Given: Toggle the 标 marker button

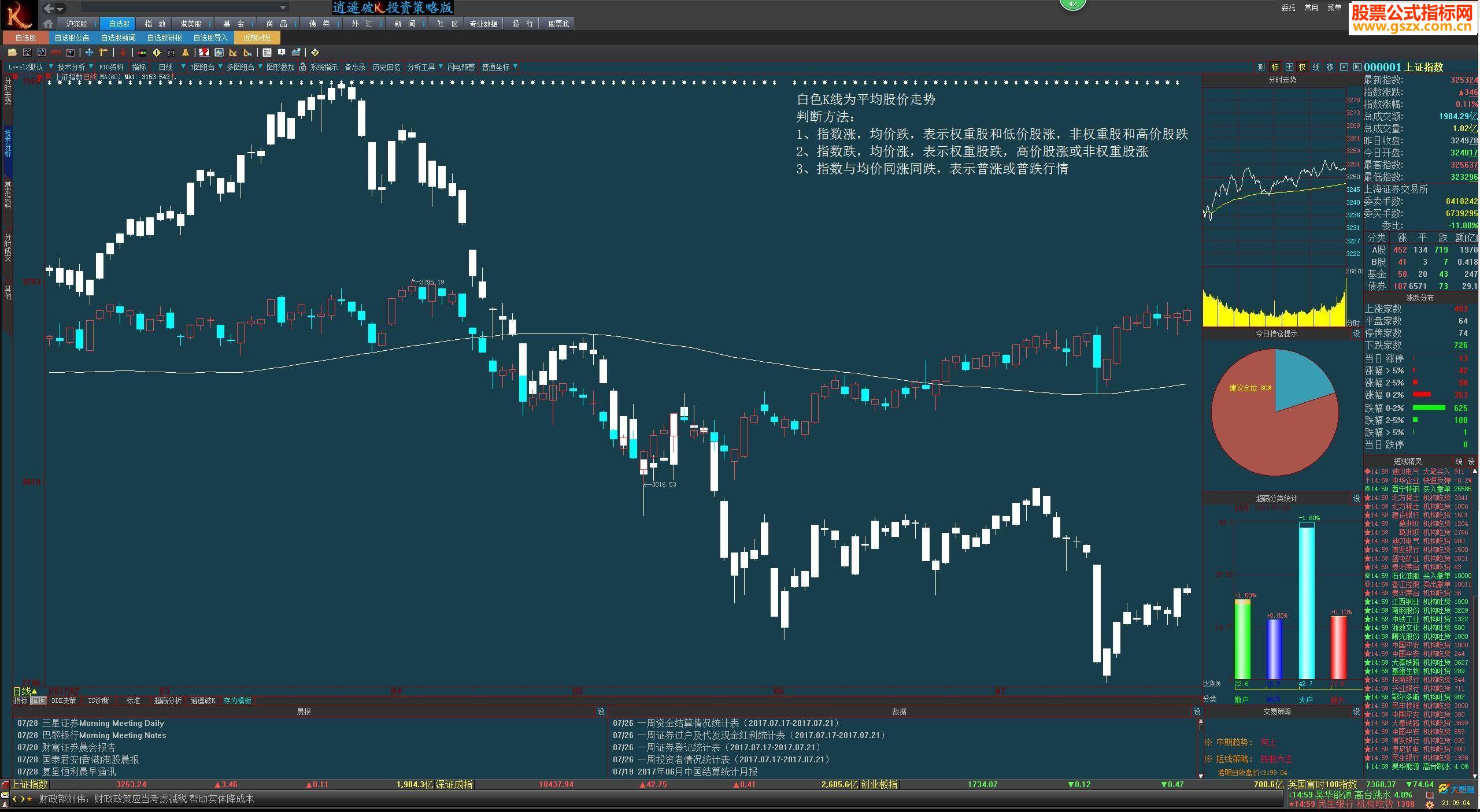Looking at the screenshot, I should (1275, 67).
